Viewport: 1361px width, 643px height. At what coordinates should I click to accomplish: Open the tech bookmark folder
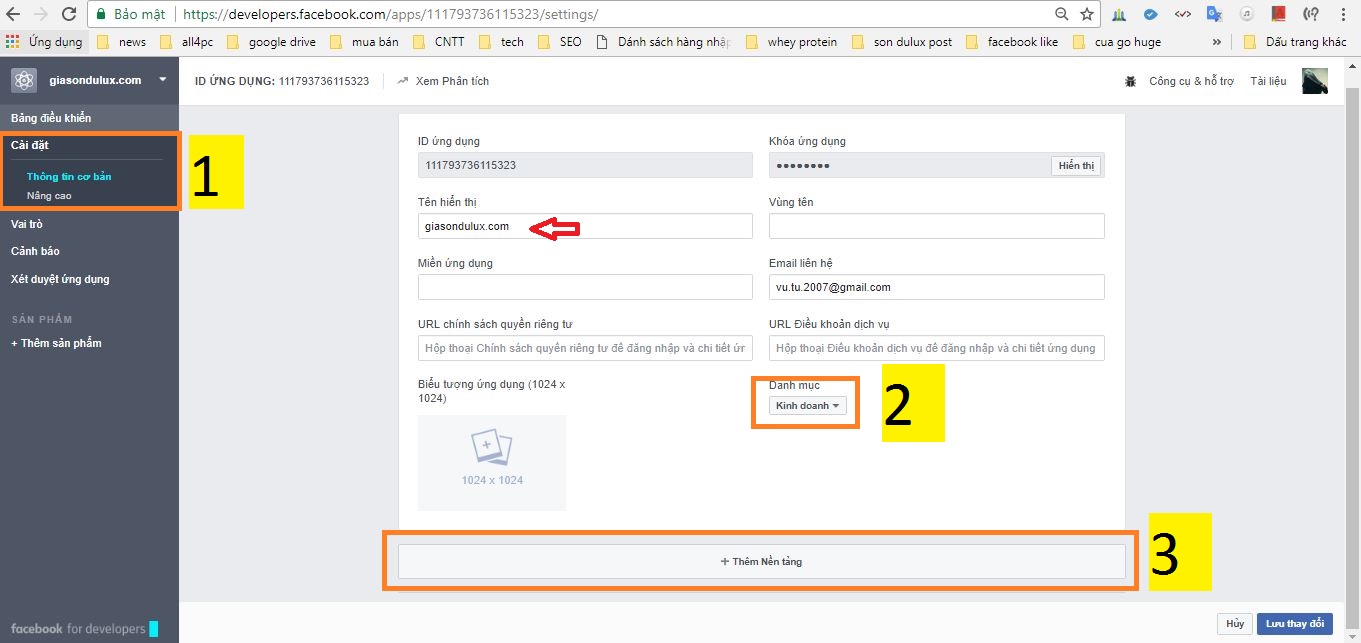502,42
